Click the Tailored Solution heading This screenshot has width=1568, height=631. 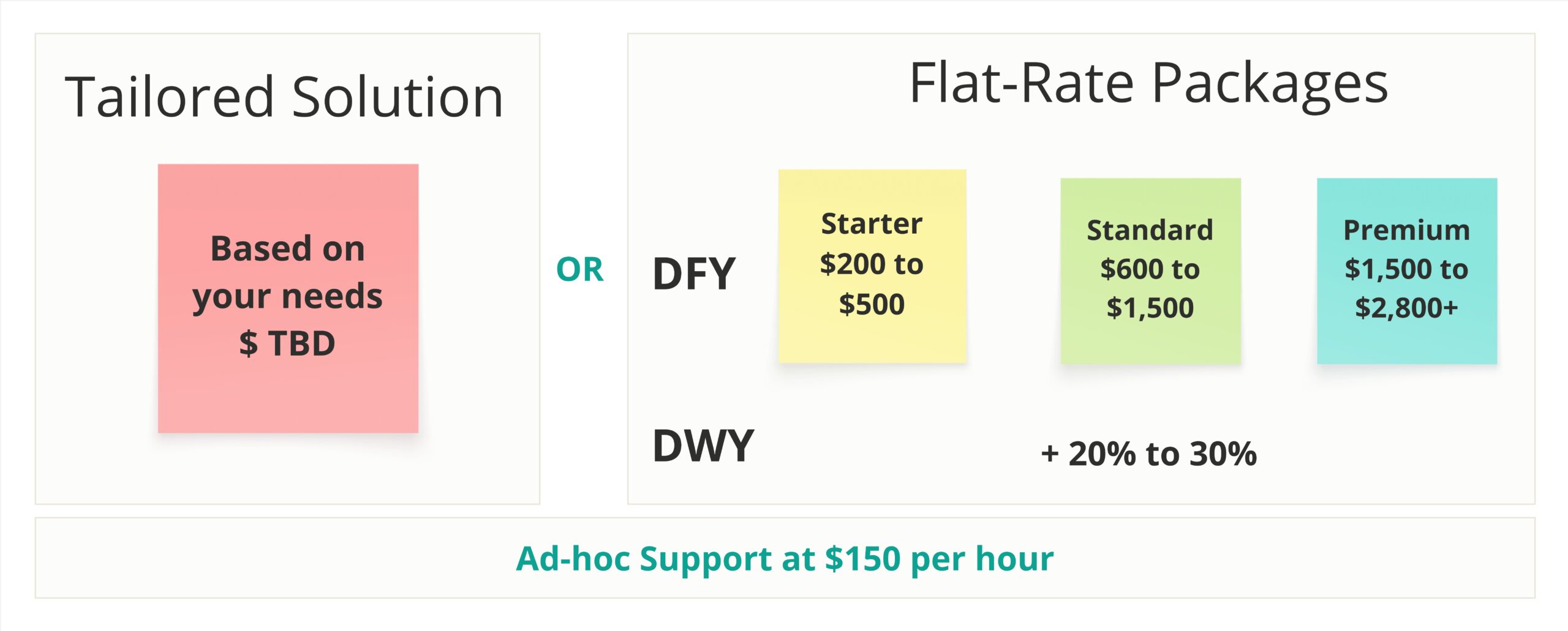tap(284, 97)
